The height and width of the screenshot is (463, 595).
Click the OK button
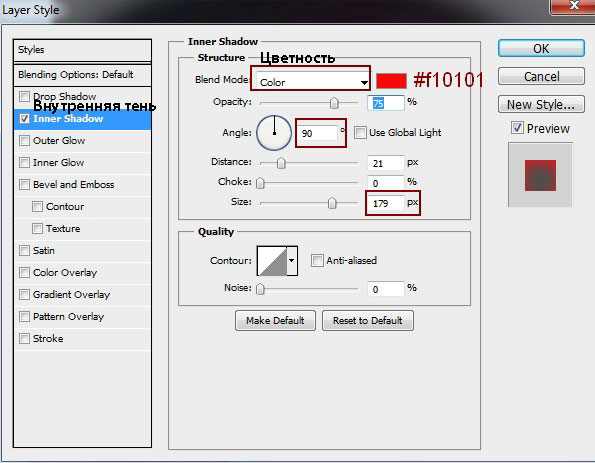click(x=541, y=49)
